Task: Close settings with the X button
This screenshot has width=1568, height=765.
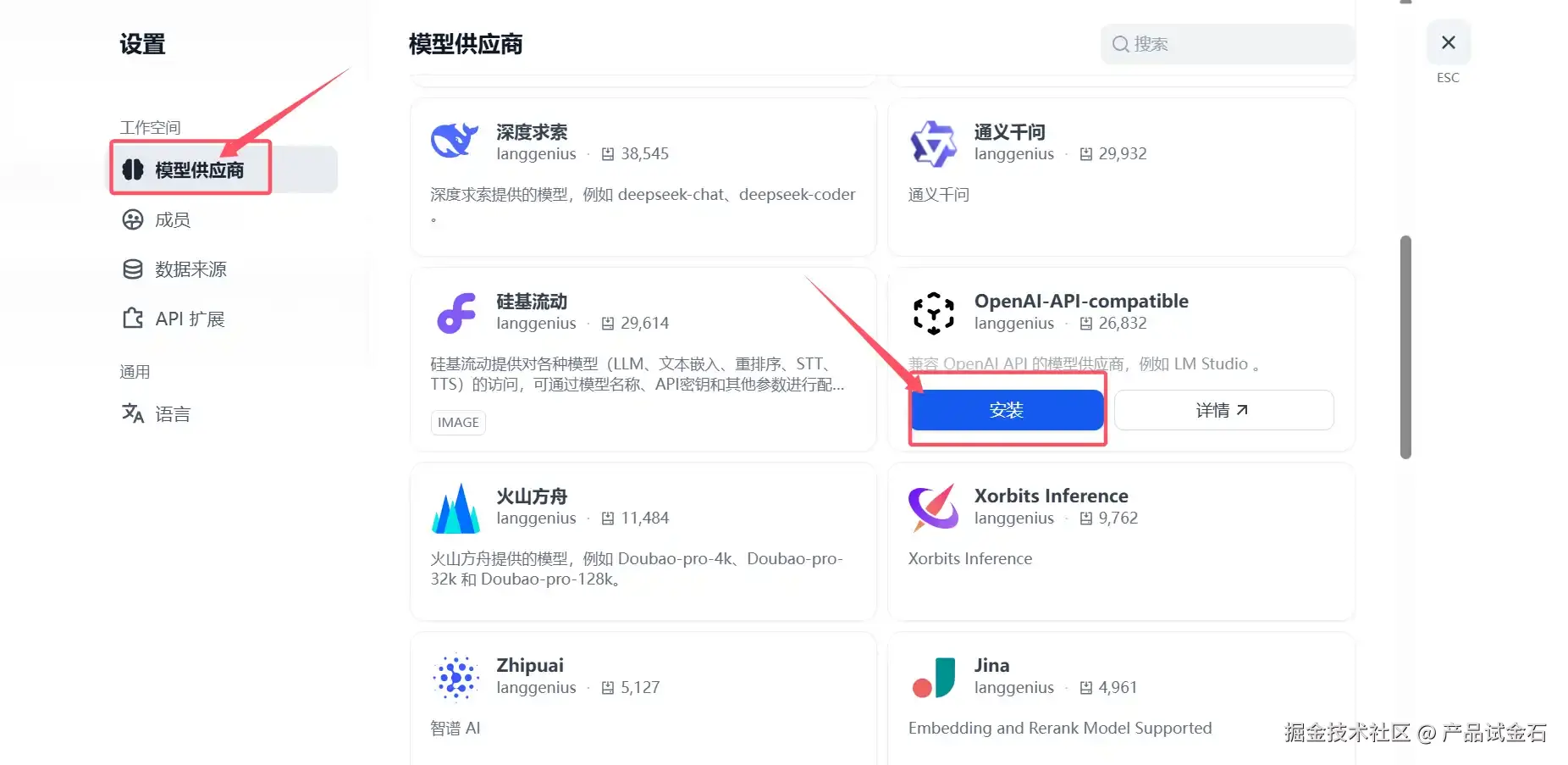Action: [1449, 42]
